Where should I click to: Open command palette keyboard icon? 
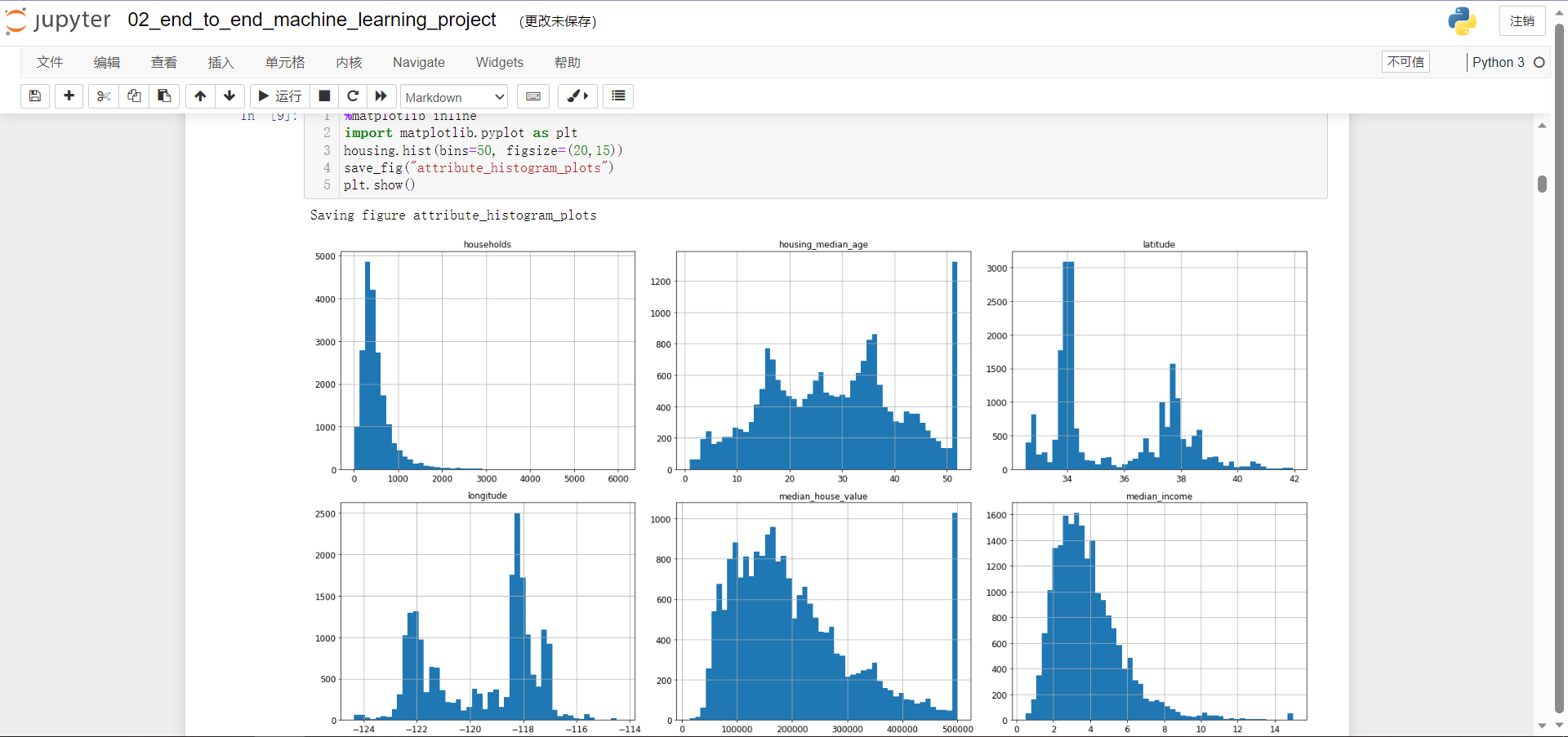(x=533, y=96)
